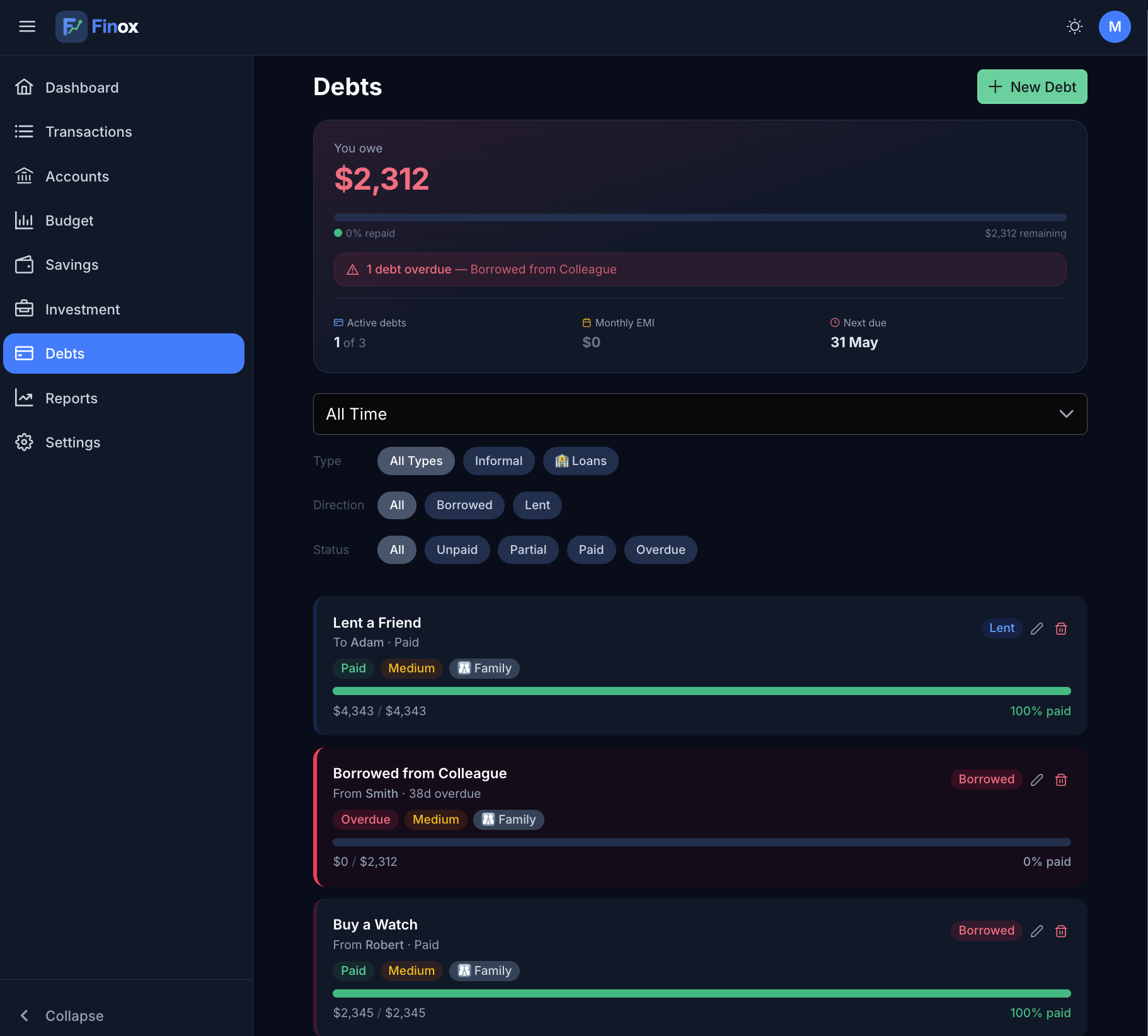Filter status by Overdue

pos(660,550)
